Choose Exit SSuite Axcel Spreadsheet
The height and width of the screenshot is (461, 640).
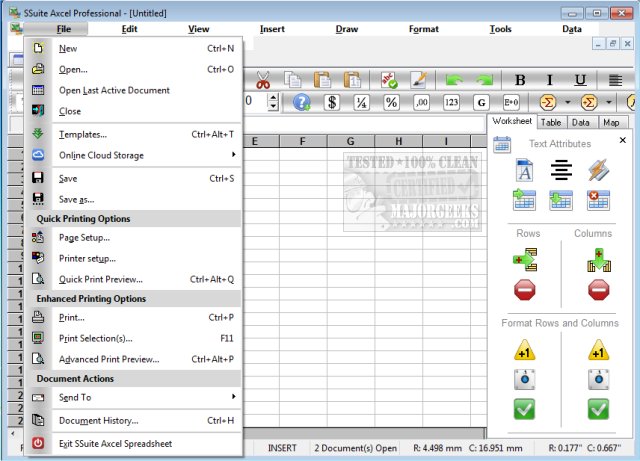coord(135,443)
